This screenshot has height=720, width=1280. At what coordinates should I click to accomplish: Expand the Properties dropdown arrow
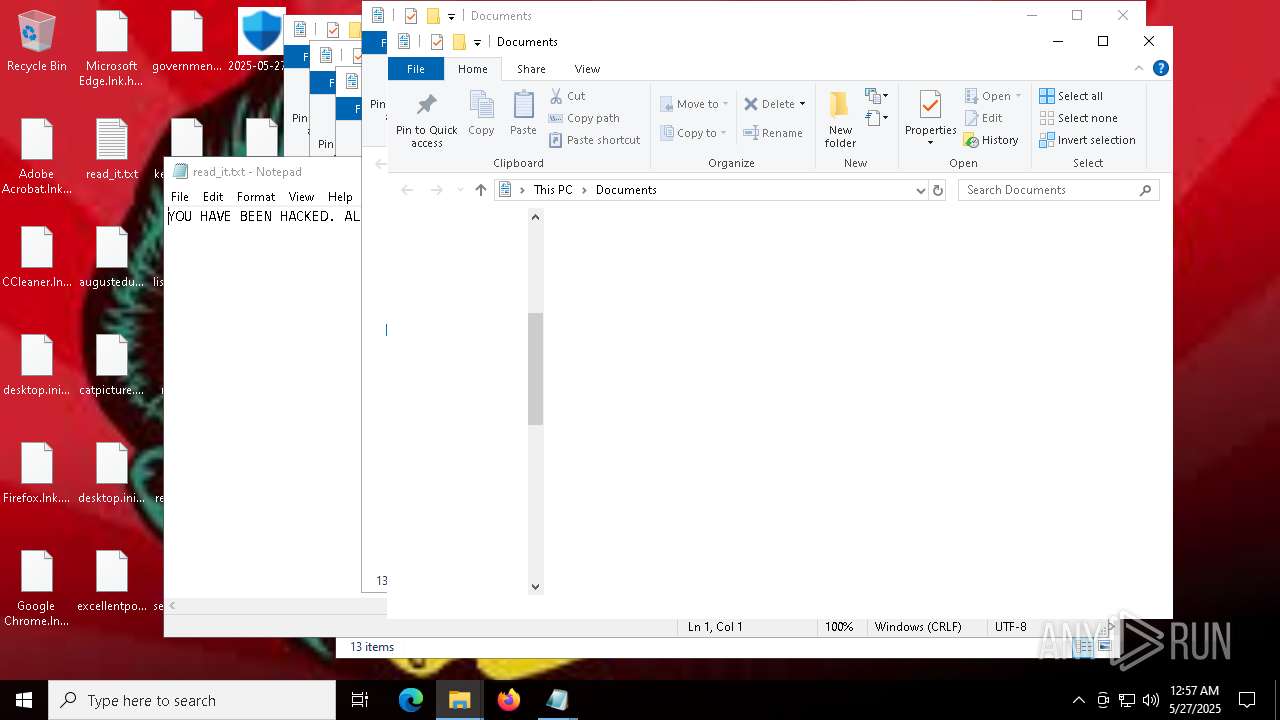click(x=930, y=143)
